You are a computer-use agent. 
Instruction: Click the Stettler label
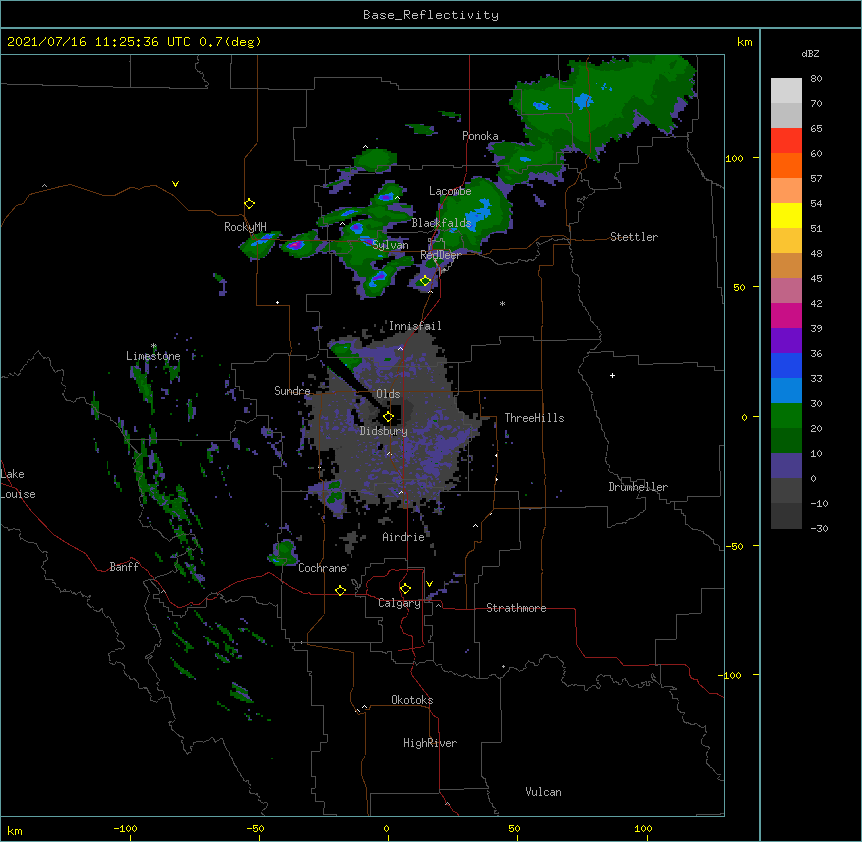click(633, 237)
